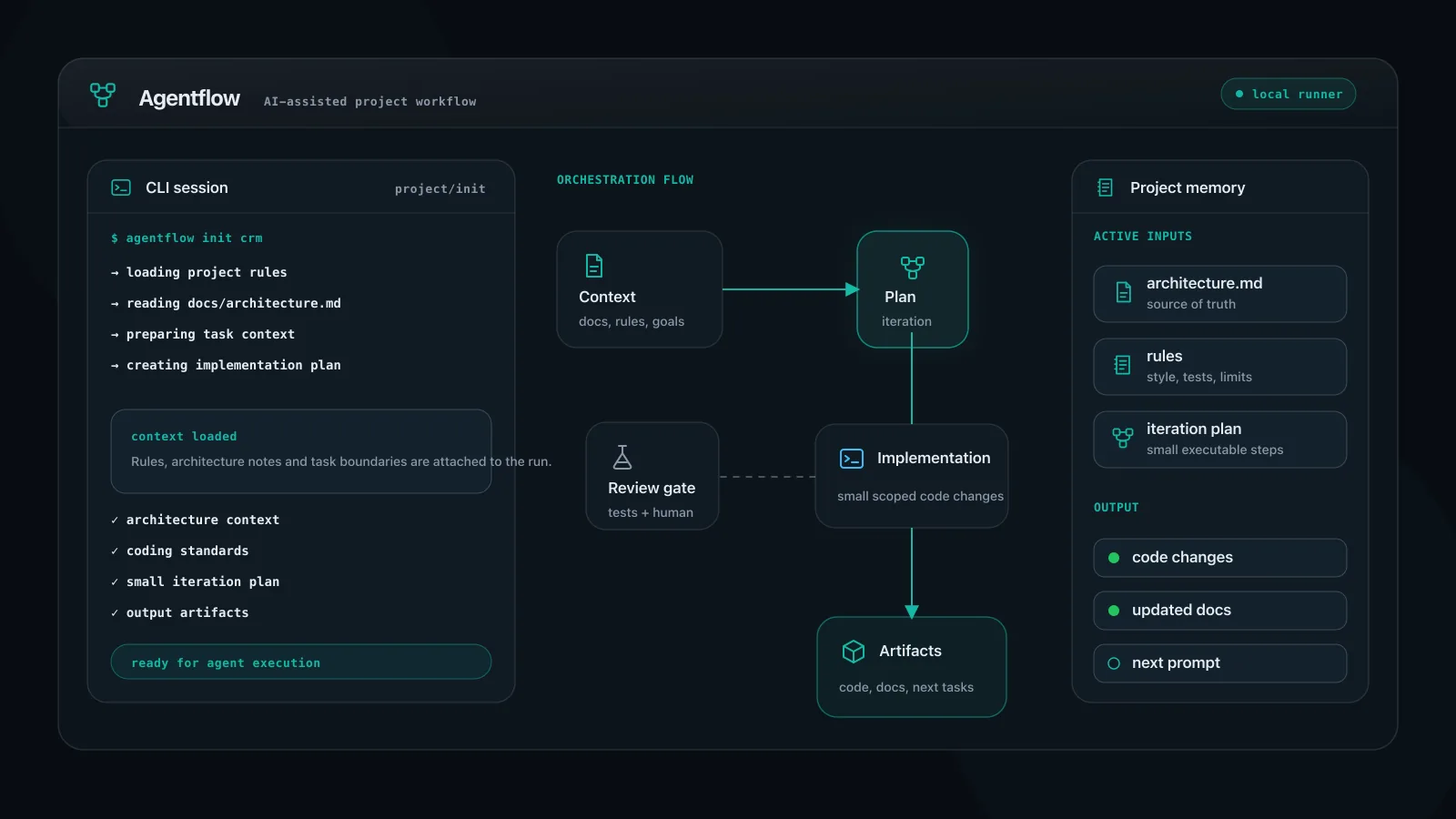Click the local runner badge
This screenshot has height=819, width=1456.
(x=1289, y=94)
